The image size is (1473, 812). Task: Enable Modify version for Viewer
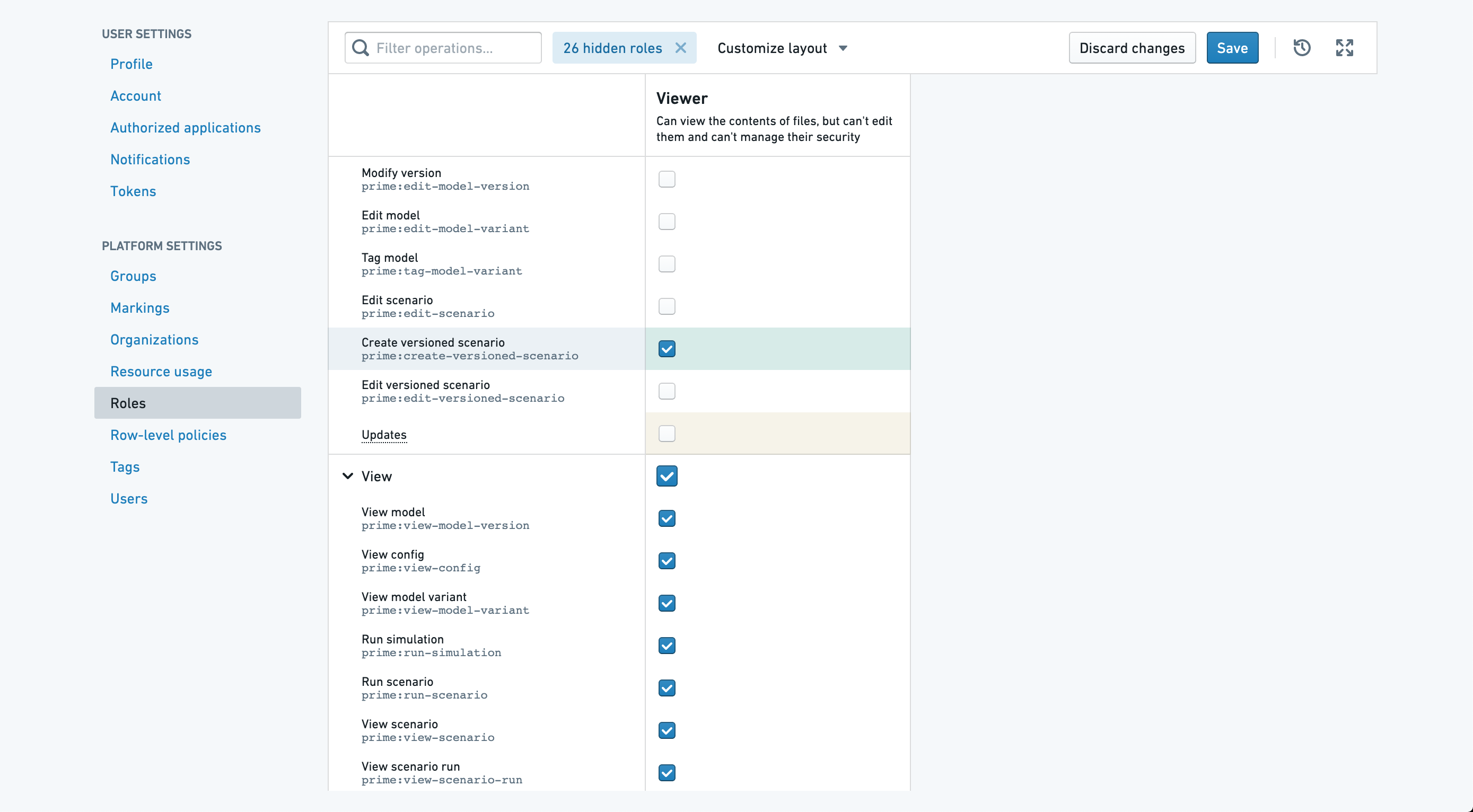click(x=667, y=180)
